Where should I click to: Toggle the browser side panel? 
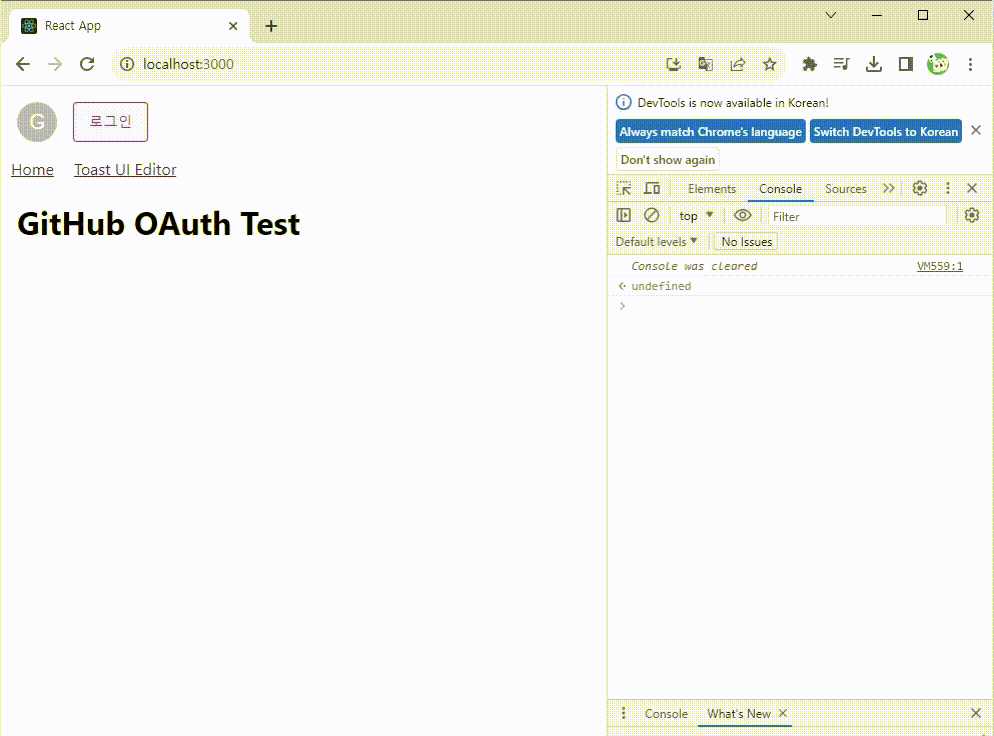click(x=906, y=64)
